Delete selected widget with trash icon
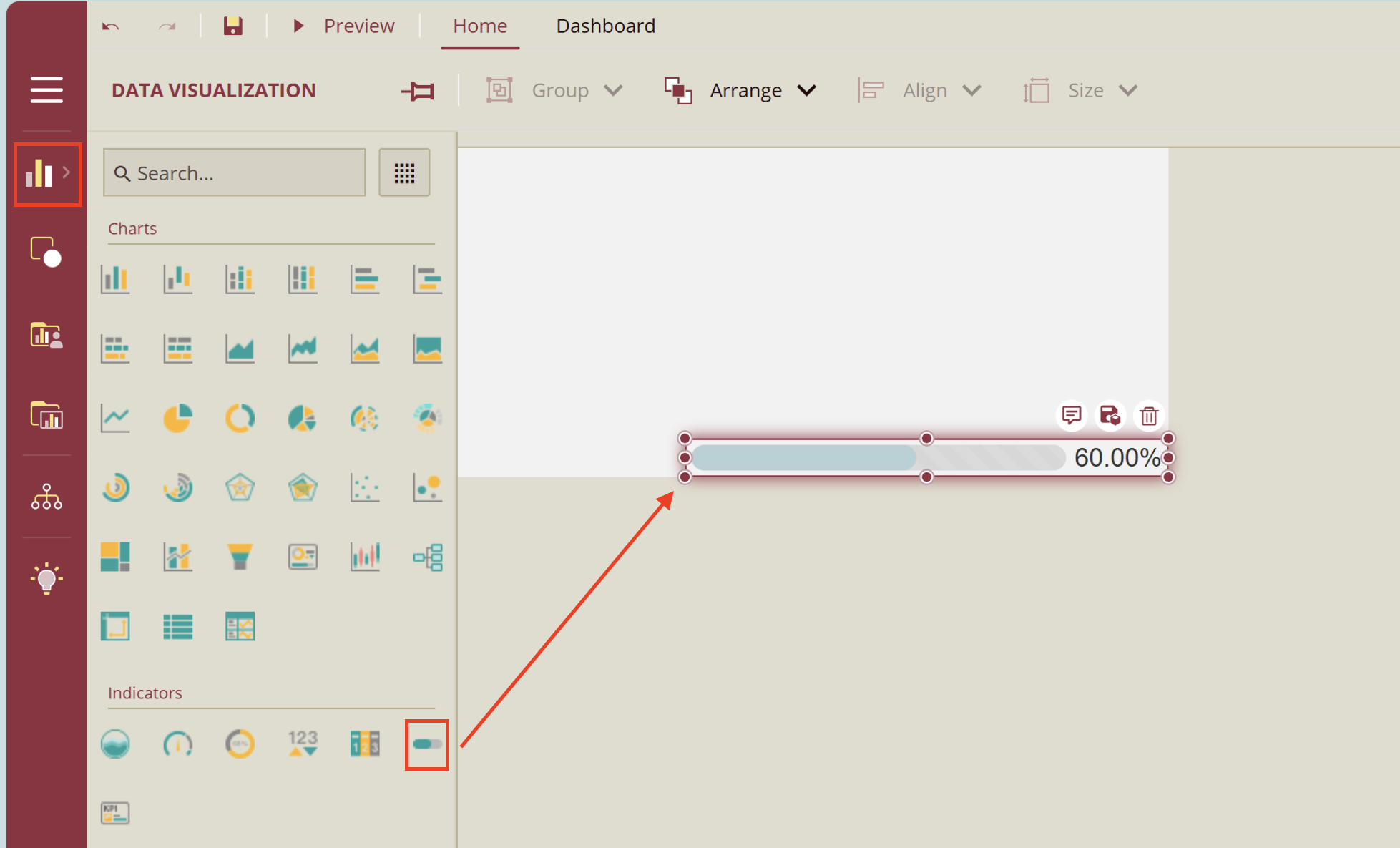Viewport: 1400px width, 848px height. pos(1149,416)
